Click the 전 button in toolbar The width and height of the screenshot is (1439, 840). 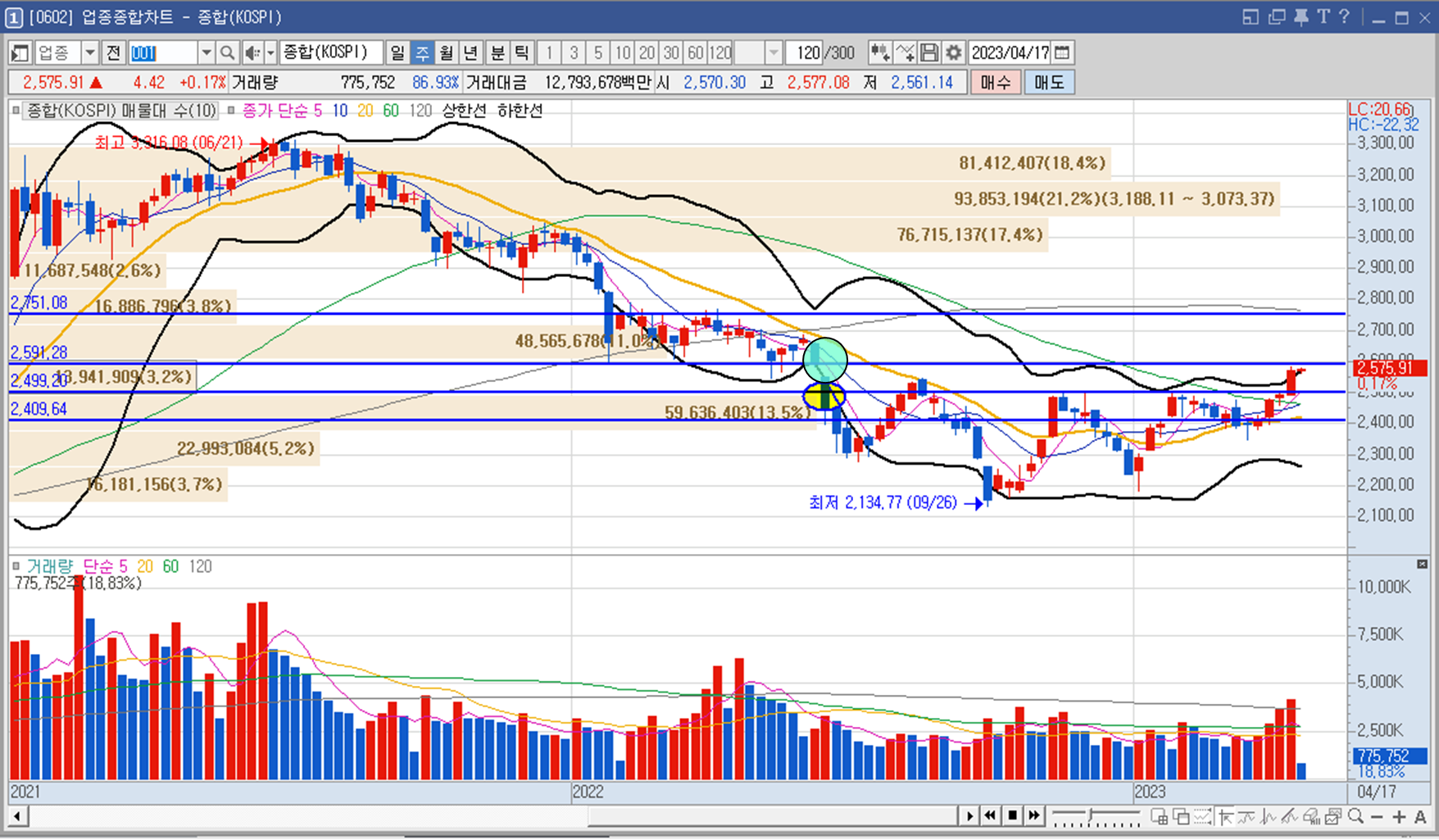coord(114,53)
